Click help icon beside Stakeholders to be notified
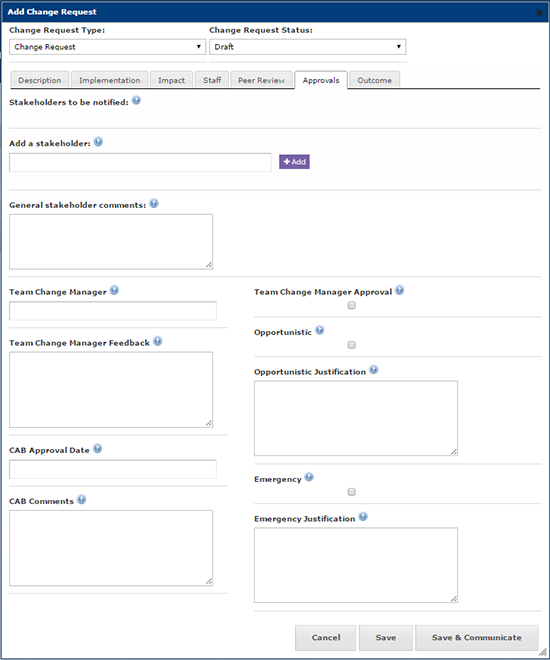The image size is (550, 660). point(136,101)
